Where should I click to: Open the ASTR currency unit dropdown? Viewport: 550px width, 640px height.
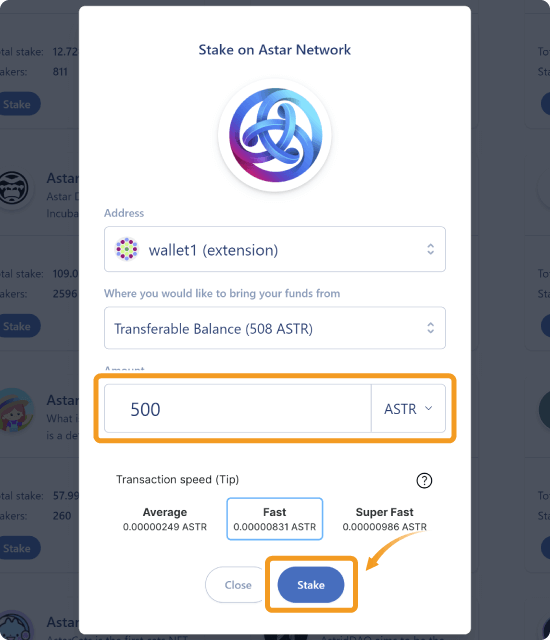[x=408, y=409]
